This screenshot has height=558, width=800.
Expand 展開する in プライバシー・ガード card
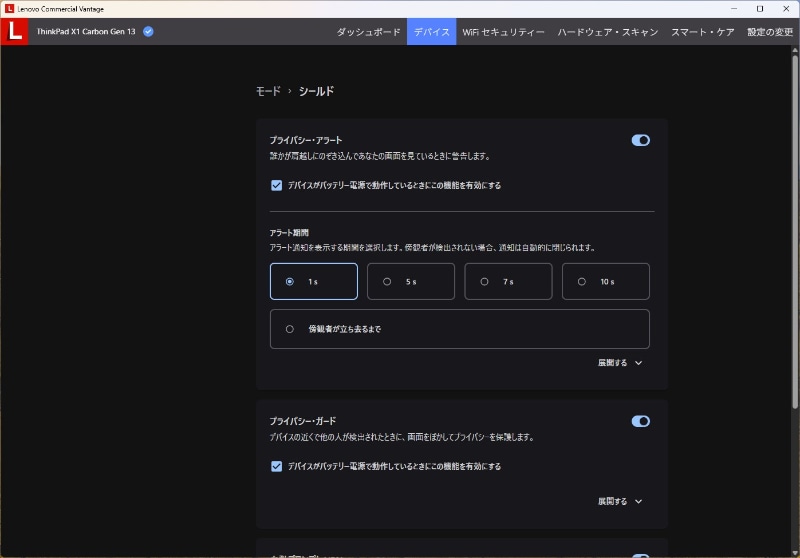[x=620, y=501]
